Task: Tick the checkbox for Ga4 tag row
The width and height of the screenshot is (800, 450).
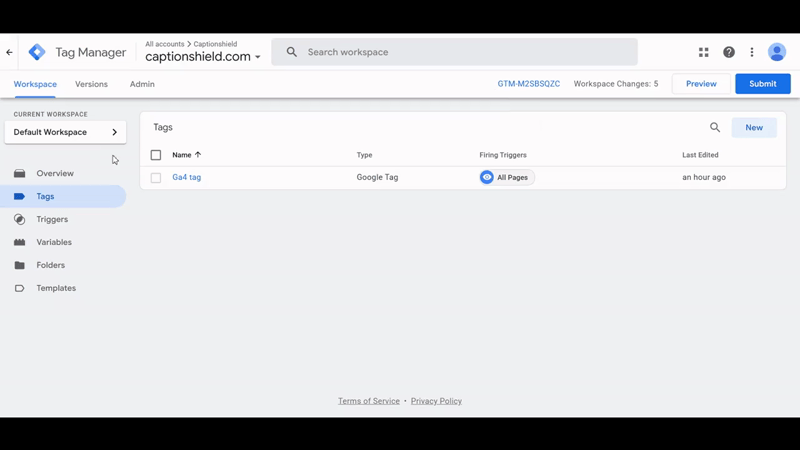Action: point(156,178)
